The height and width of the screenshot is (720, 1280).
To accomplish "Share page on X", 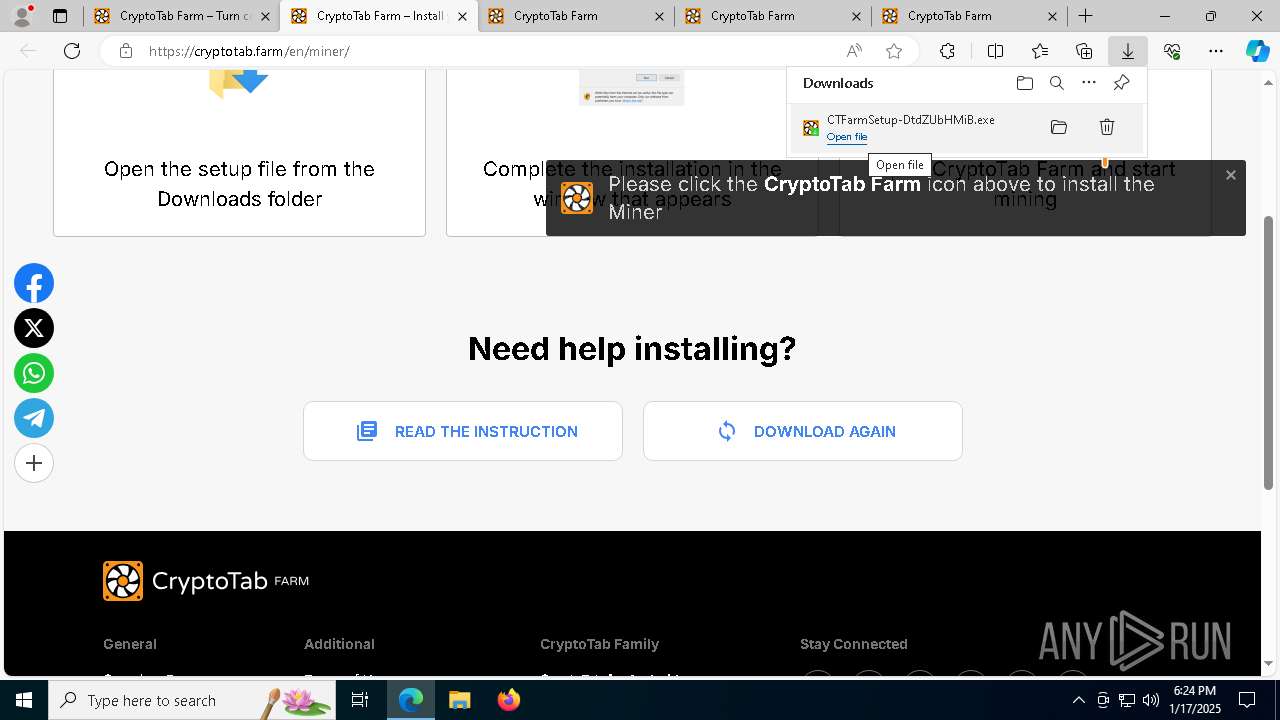I will [34, 328].
